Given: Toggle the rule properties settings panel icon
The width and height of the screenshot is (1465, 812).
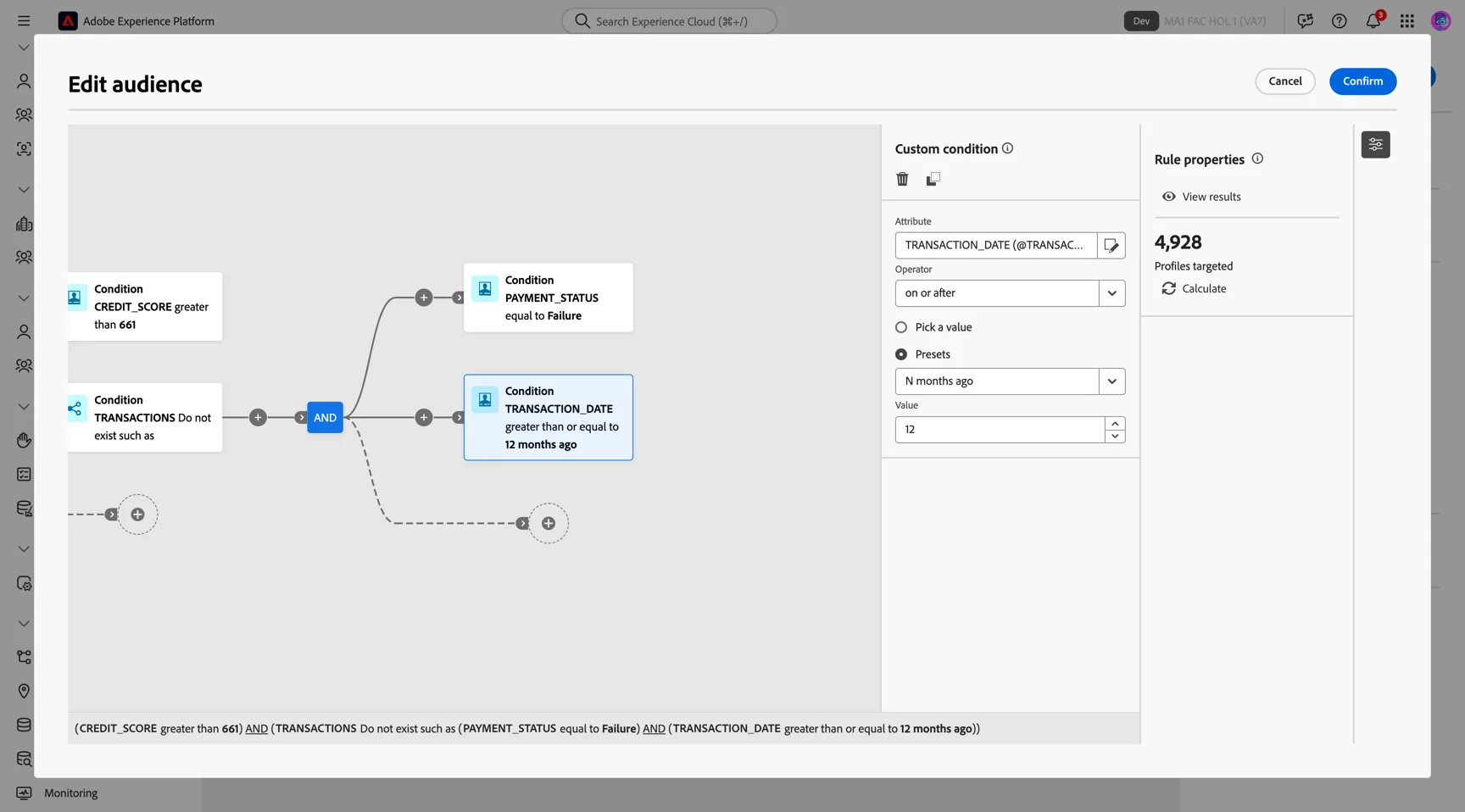Looking at the screenshot, I should click(1375, 145).
